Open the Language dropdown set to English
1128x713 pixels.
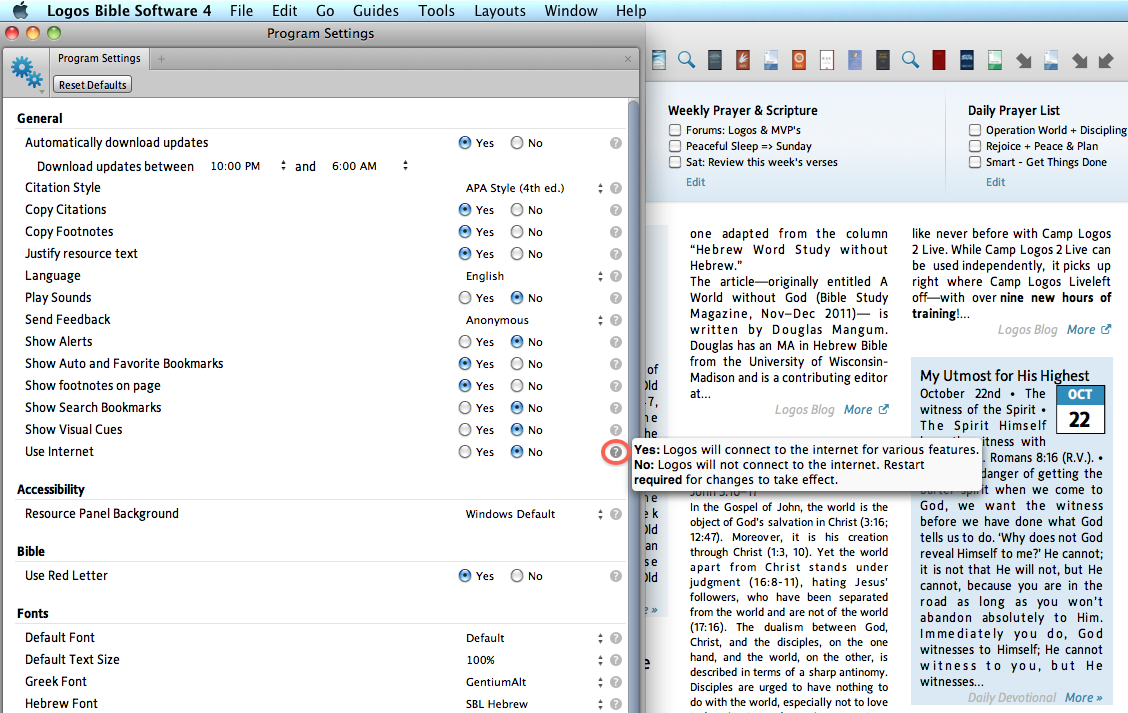[533, 276]
